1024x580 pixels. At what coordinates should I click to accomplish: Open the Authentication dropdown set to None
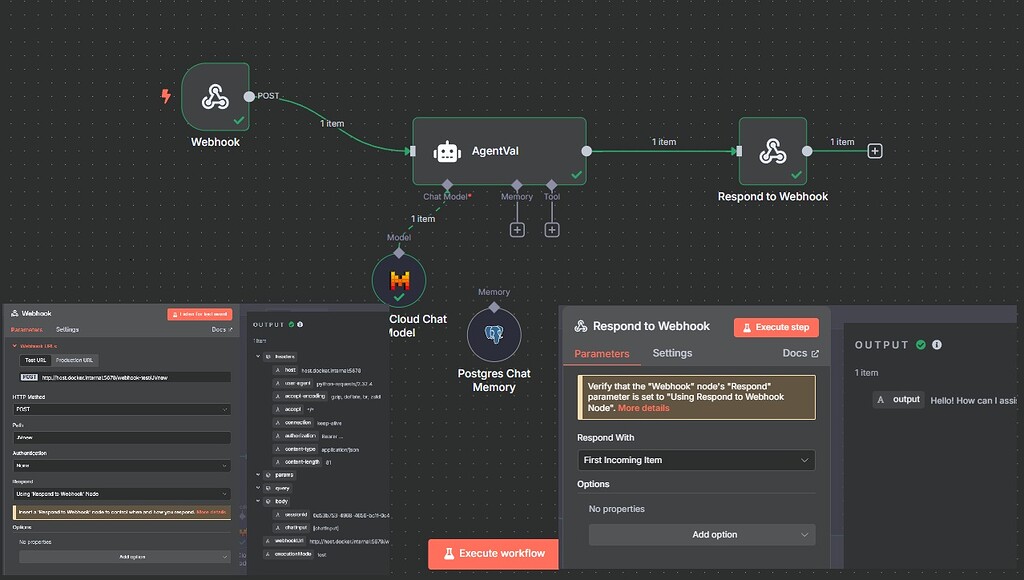click(x=120, y=465)
